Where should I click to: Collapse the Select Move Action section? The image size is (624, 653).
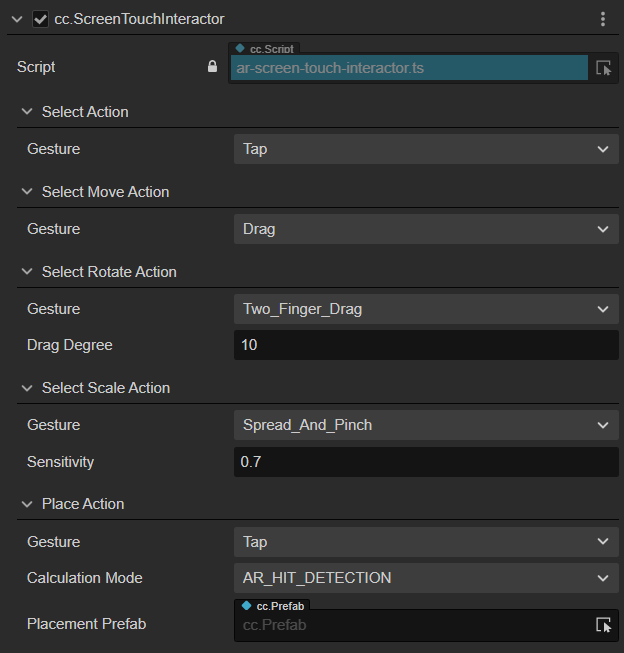(x=27, y=192)
